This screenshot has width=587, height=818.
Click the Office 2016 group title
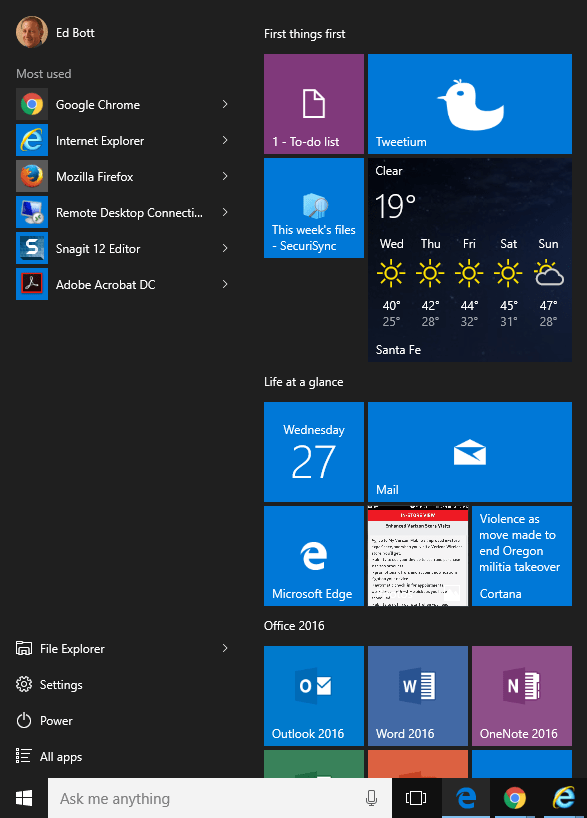point(294,625)
